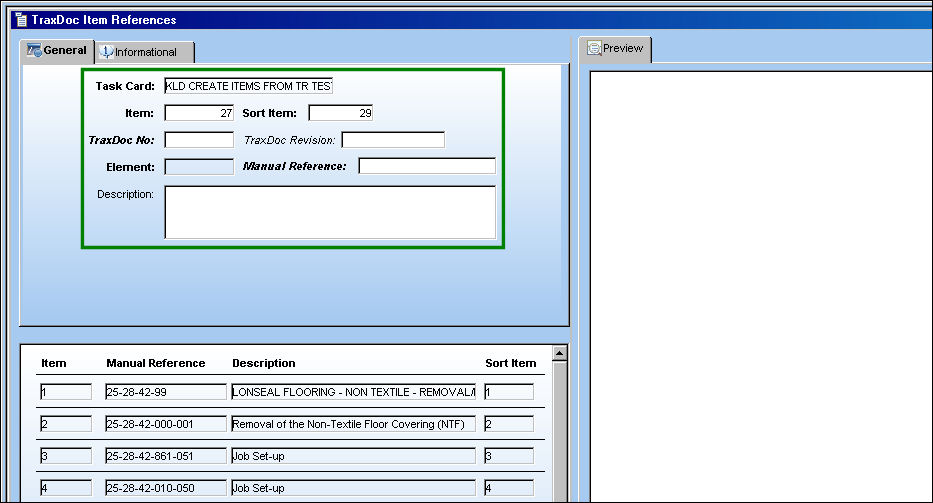Select Item cell in row 1
Viewport: 933px width, 503px height.
pos(66,392)
